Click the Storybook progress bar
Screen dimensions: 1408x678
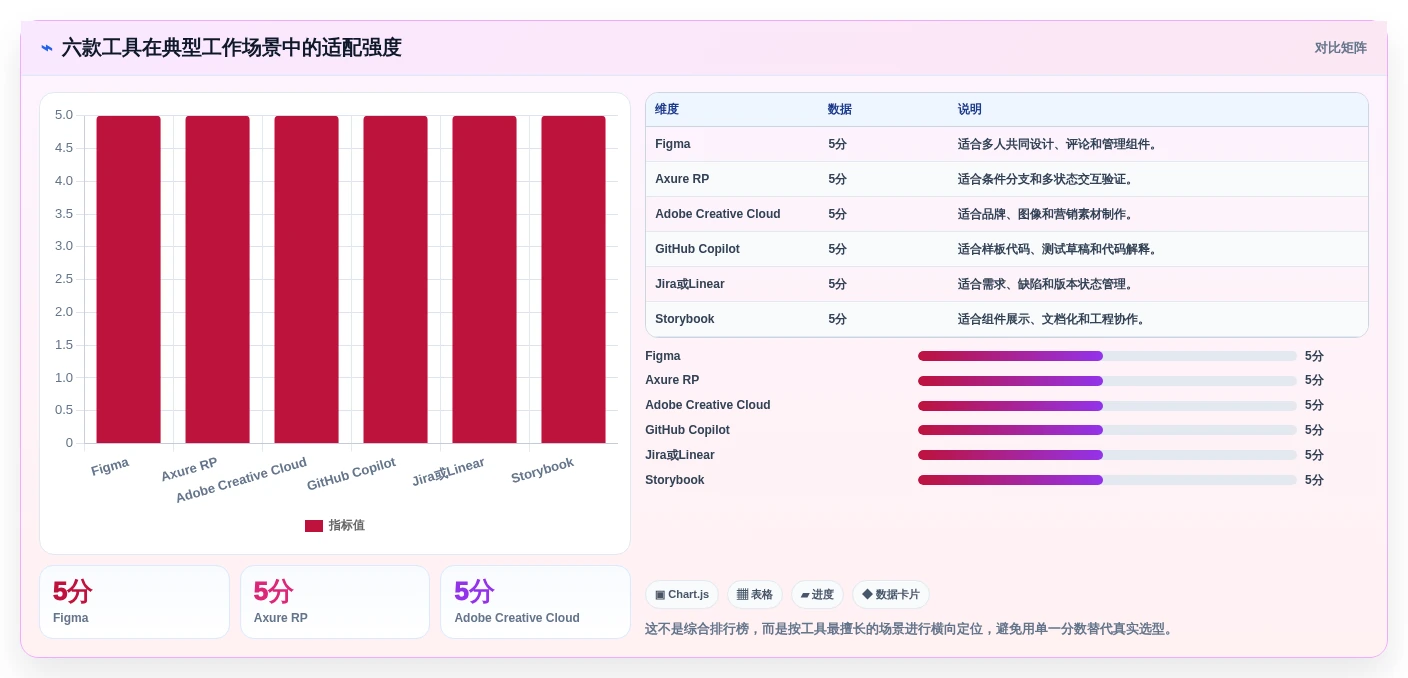tap(1107, 480)
